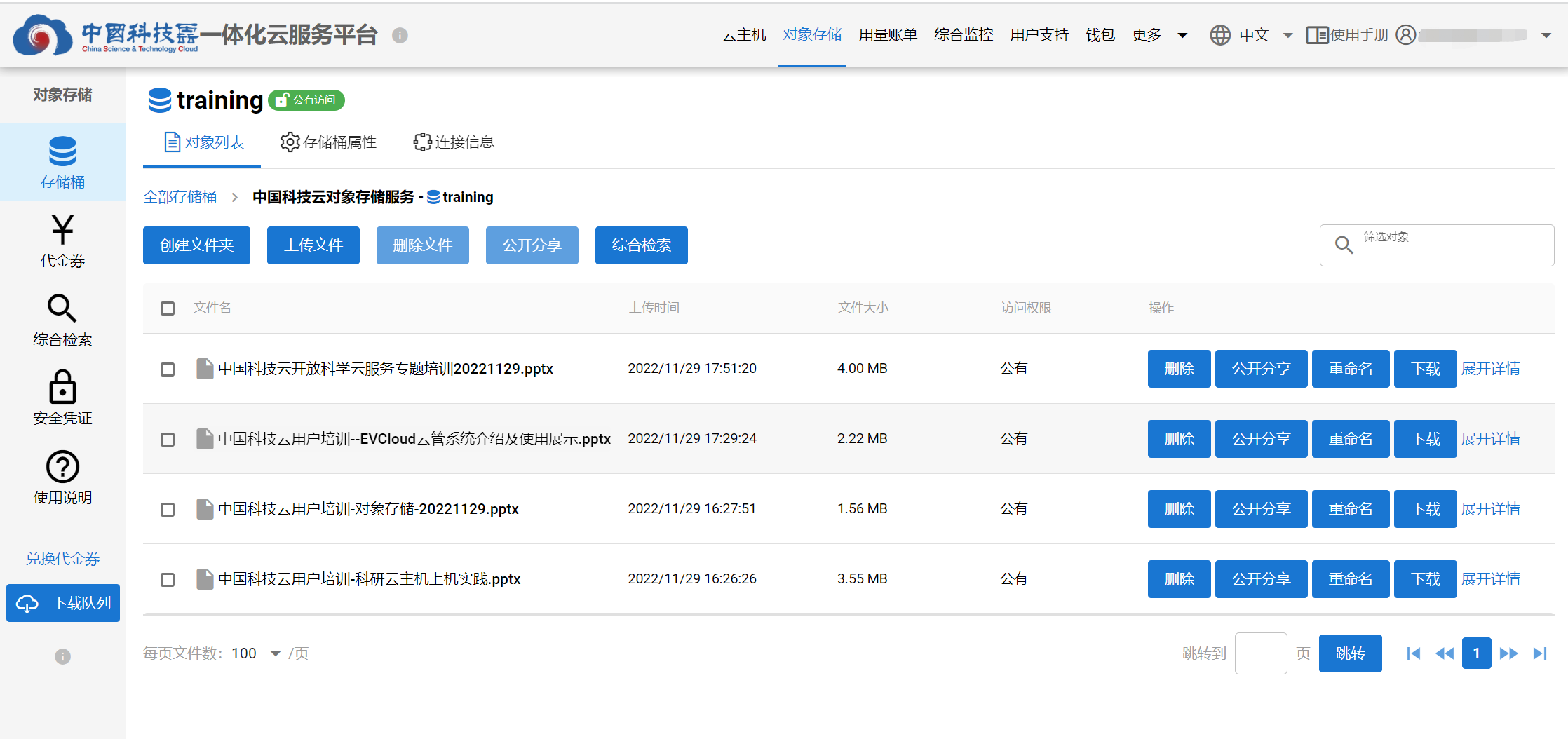Expand 展开详情 for 开放科学云服务专题培训 file
The width and height of the screenshot is (1568, 739).
click(x=1491, y=369)
